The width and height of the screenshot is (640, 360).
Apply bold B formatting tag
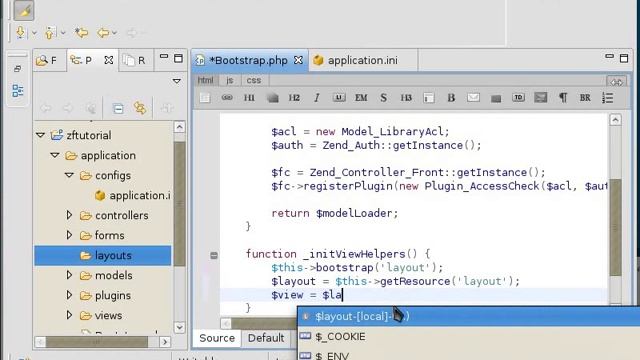tap(451, 98)
